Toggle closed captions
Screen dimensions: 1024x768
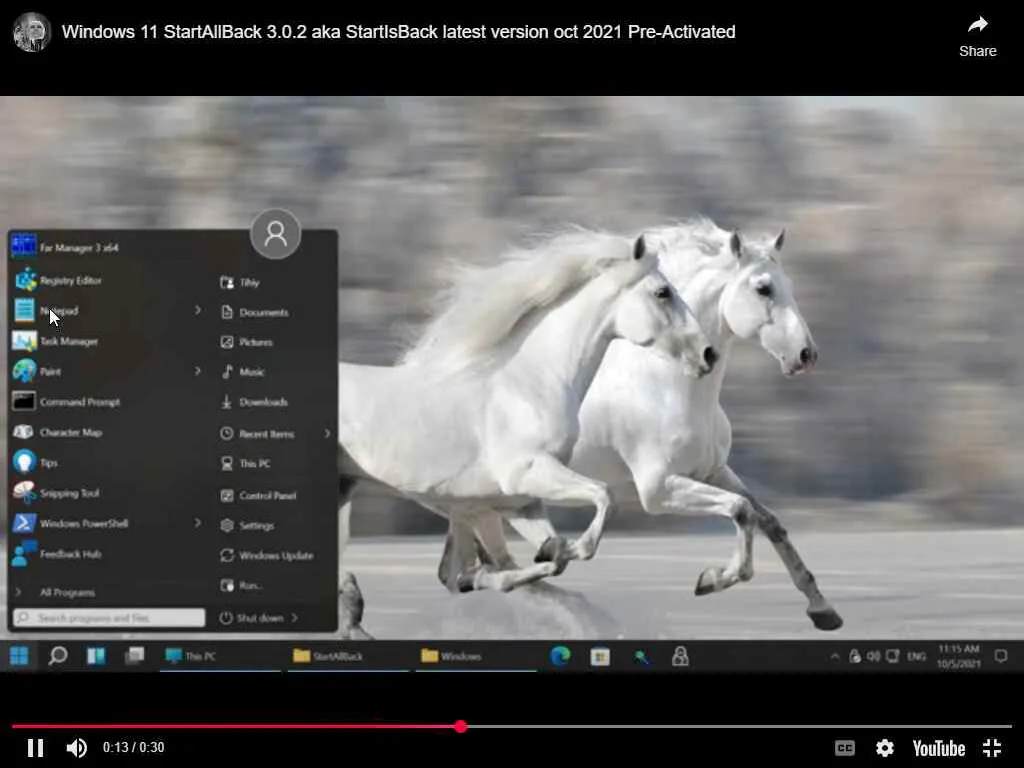844,748
